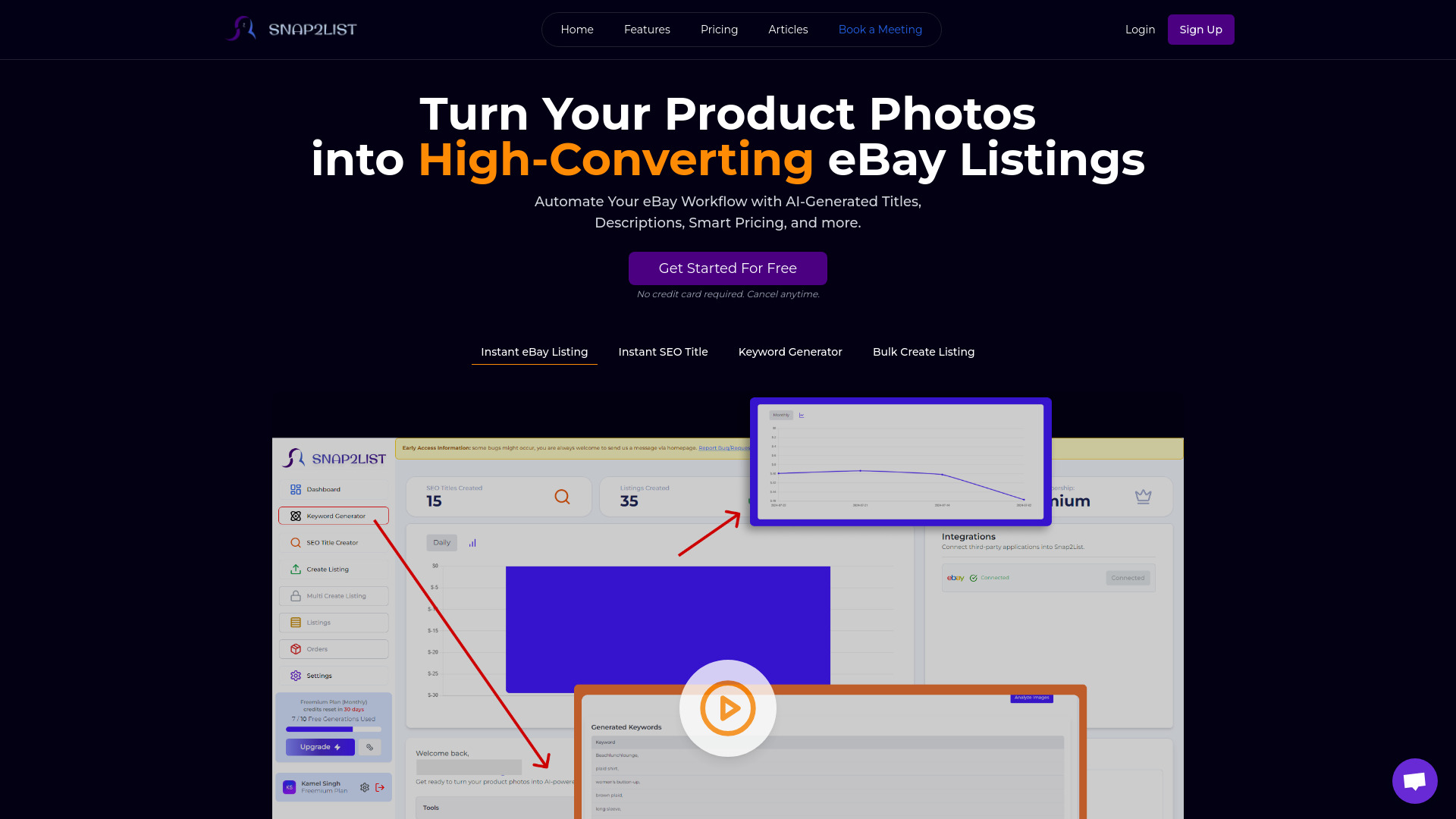The width and height of the screenshot is (1456, 819).
Task: Click the Create Listing sidebar icon
Action: click(x=296, y=568)
